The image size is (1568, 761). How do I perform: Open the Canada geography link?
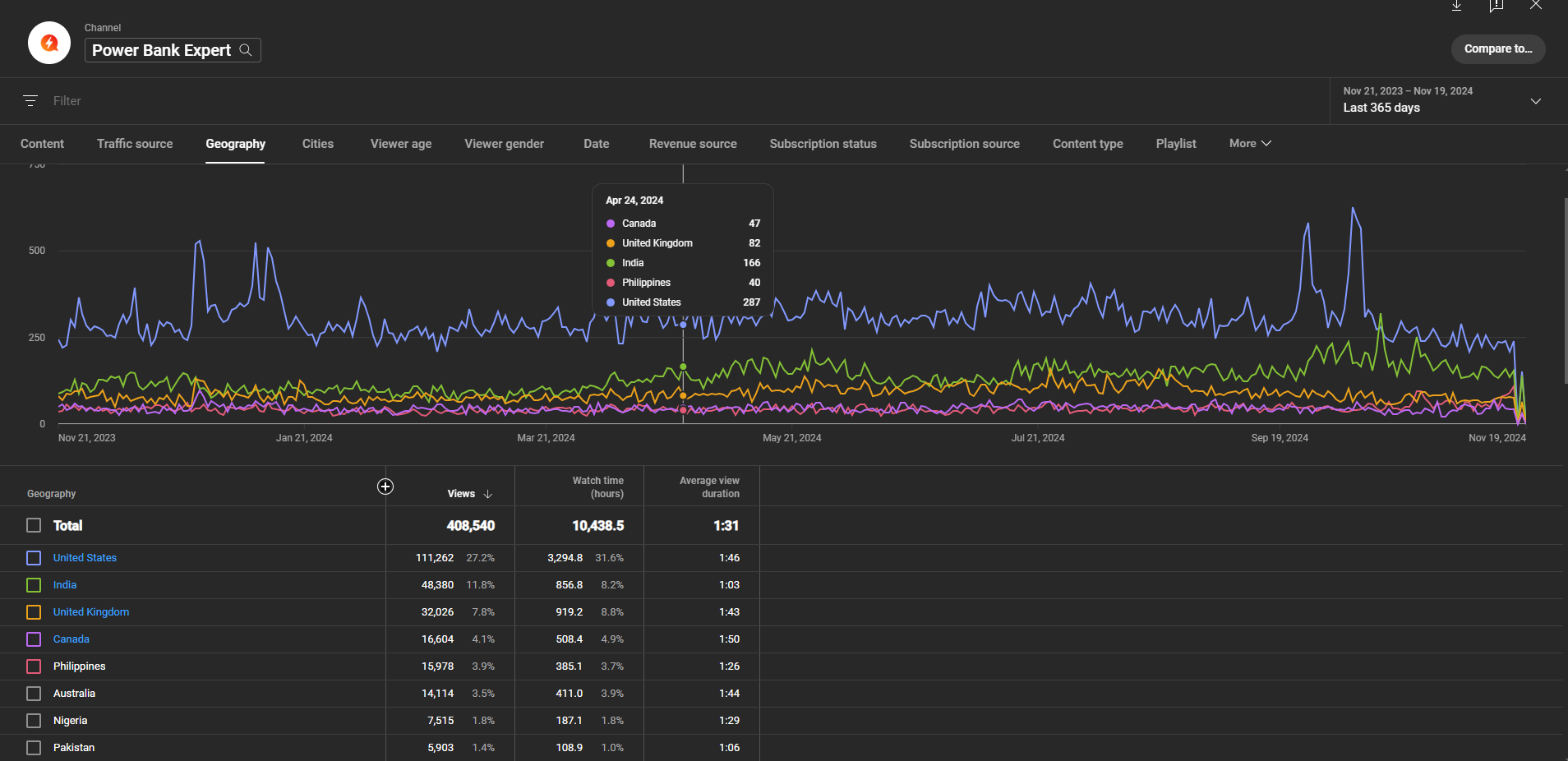[x=71, y=639]
